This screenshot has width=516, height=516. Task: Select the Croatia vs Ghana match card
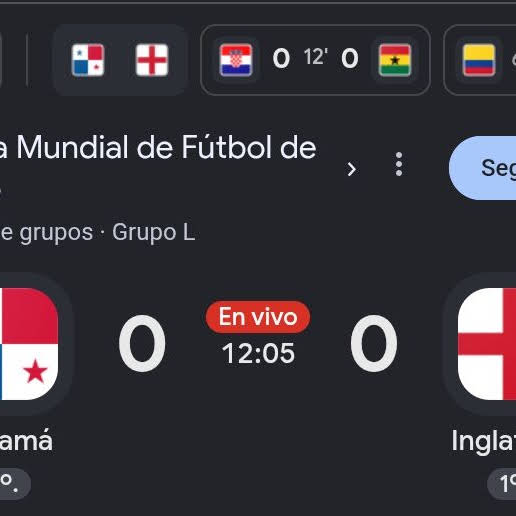coord(315,60)
